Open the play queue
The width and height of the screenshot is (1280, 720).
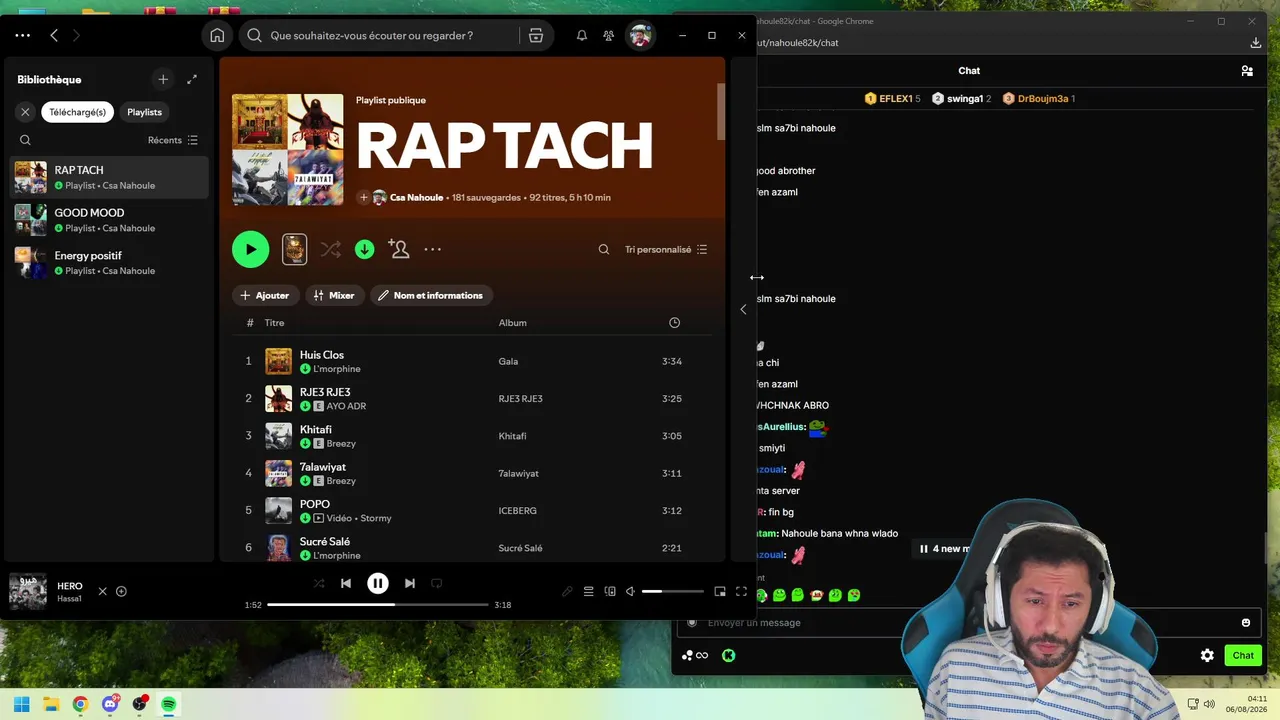[x=589, y=591]
